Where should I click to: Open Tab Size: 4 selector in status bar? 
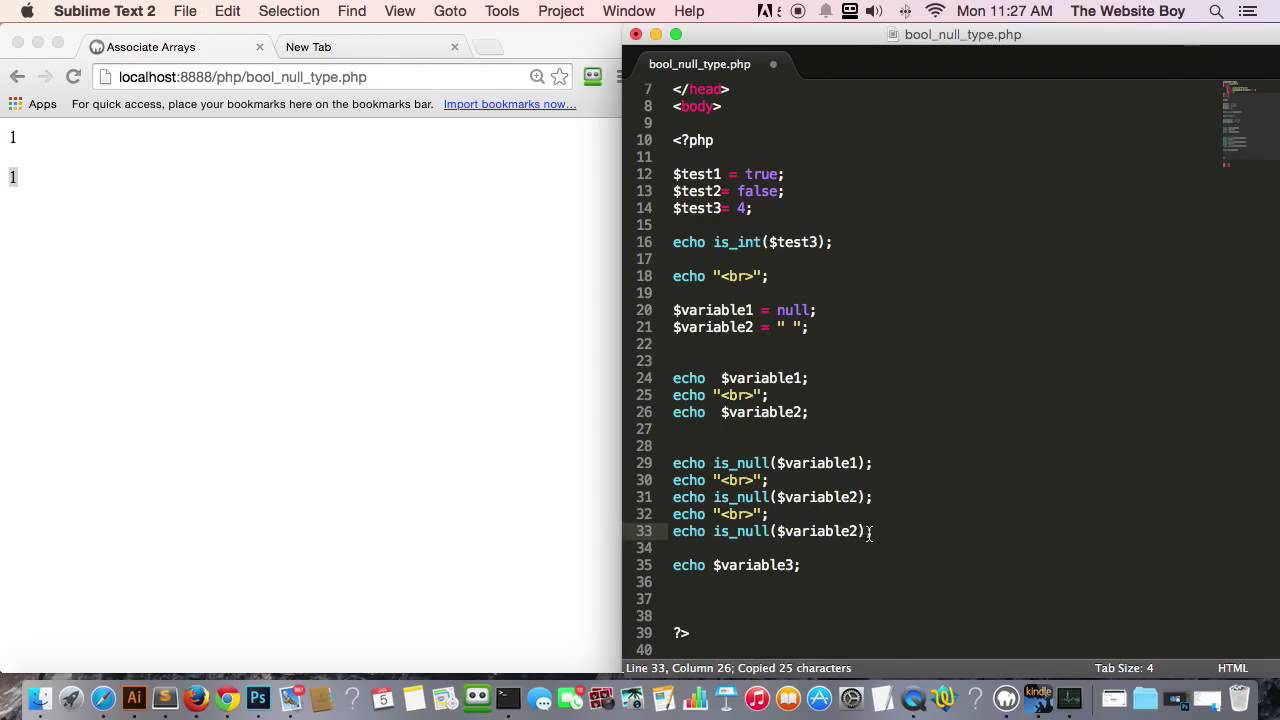click(x=1124, y=668)
